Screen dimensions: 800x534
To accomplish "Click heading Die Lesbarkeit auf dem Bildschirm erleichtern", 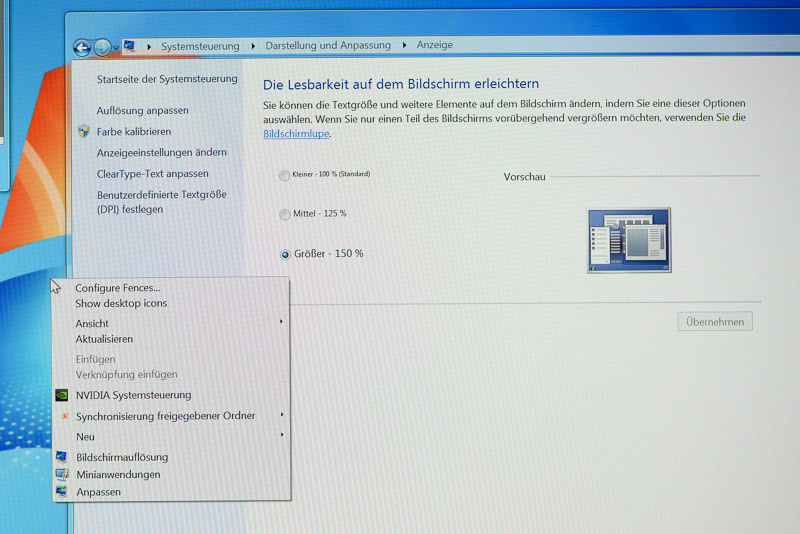I will tap(401, 84).
